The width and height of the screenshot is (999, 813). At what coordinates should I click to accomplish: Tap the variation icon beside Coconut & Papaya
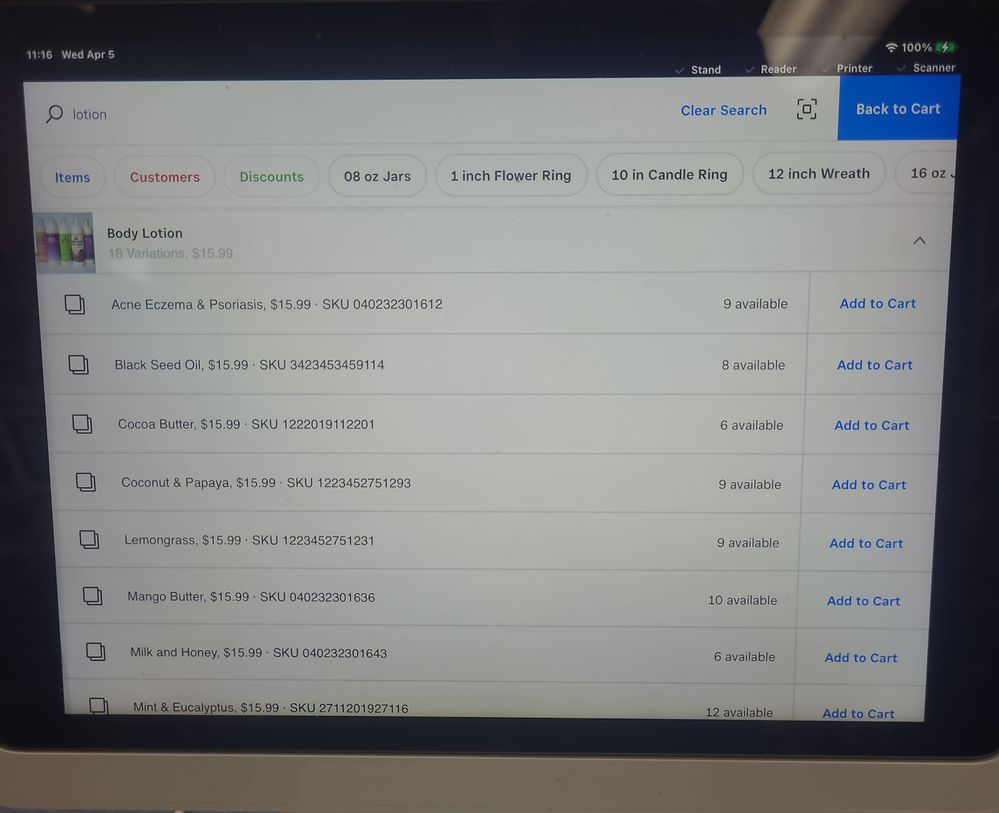[x=86, y=483]
